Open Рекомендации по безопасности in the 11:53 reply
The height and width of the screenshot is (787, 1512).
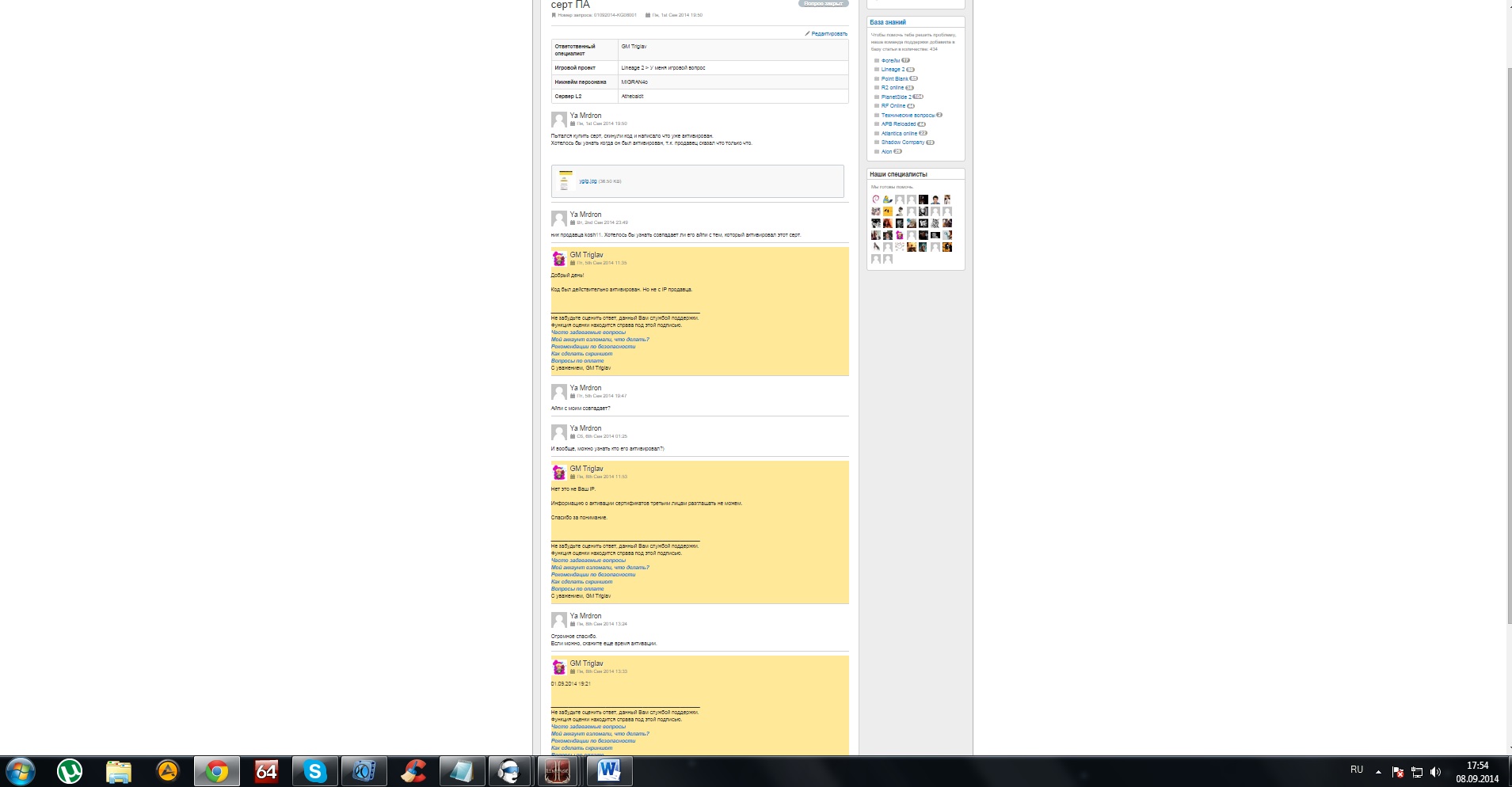click(593, 575)
